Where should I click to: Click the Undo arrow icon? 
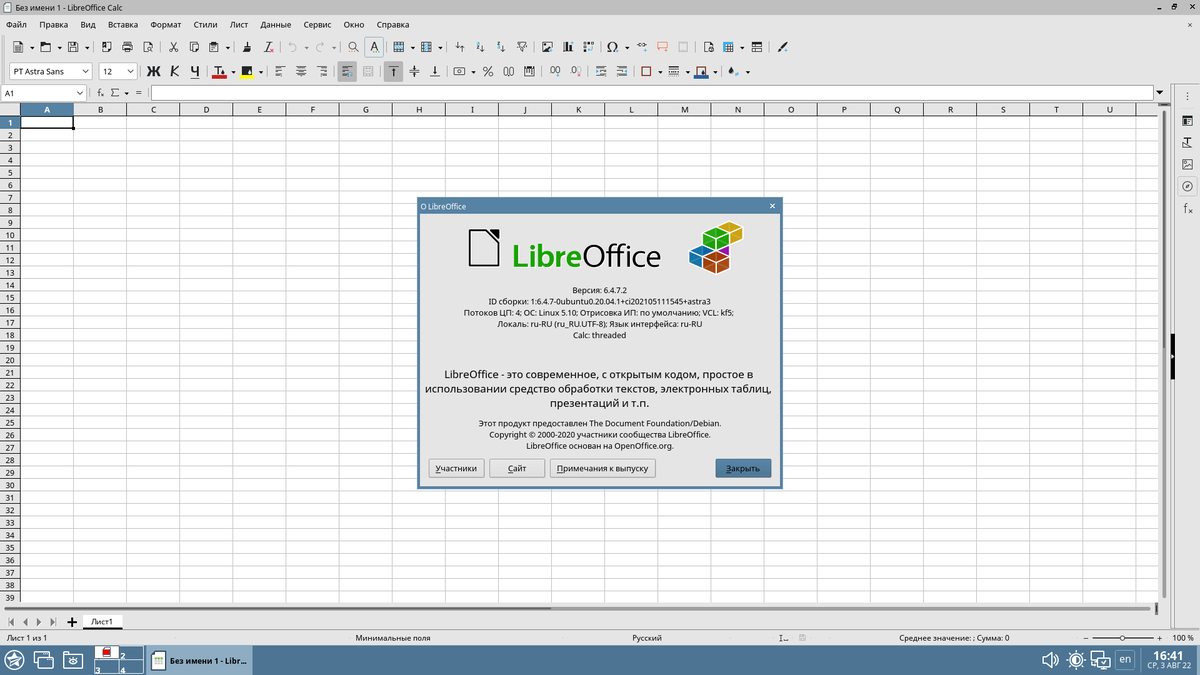[292, 47]
